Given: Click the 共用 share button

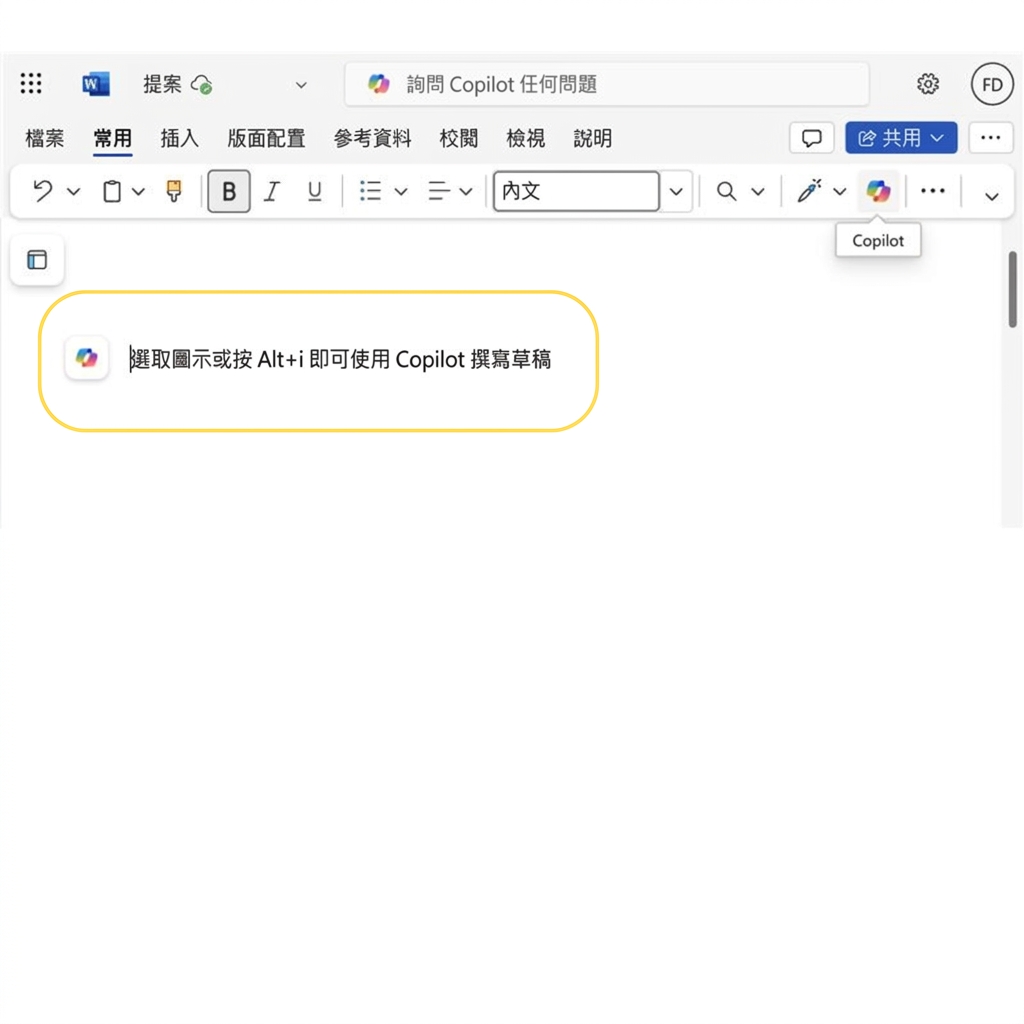Looking at the screenshot, I should (x=901, y=138).
